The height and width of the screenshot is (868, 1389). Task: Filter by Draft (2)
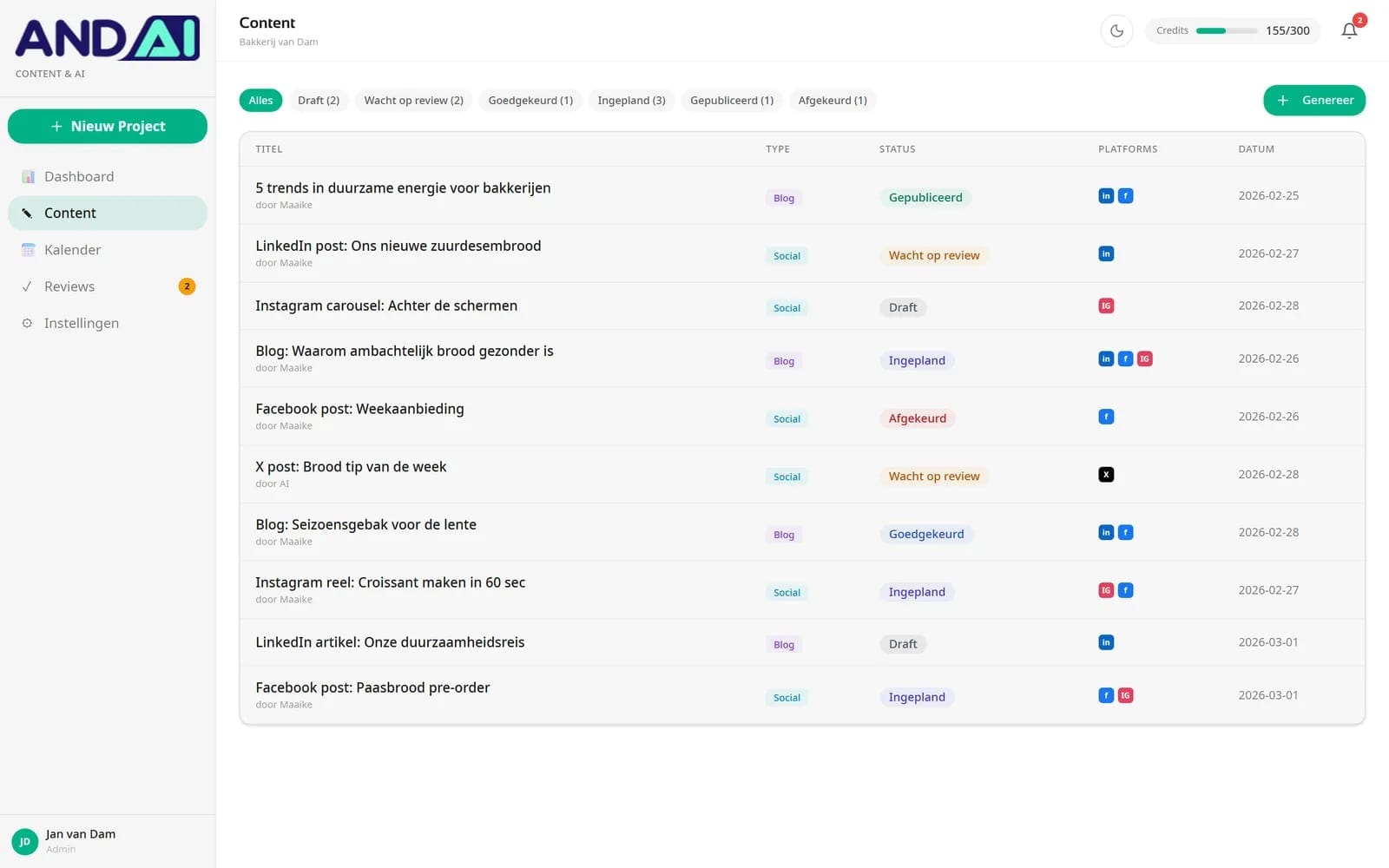[319, 101]
